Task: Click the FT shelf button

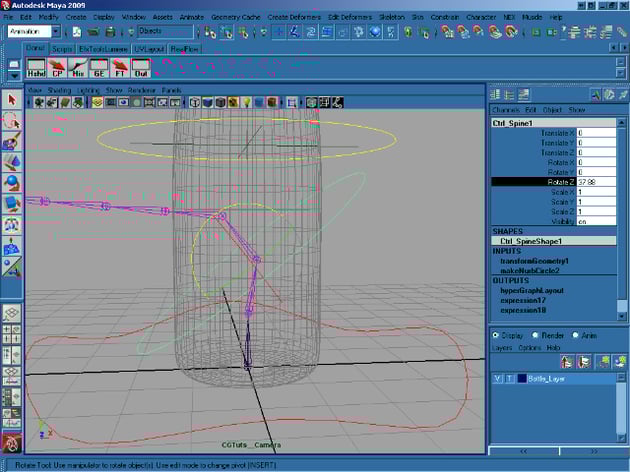Action: pyautogui.click(x=120, y=70)
